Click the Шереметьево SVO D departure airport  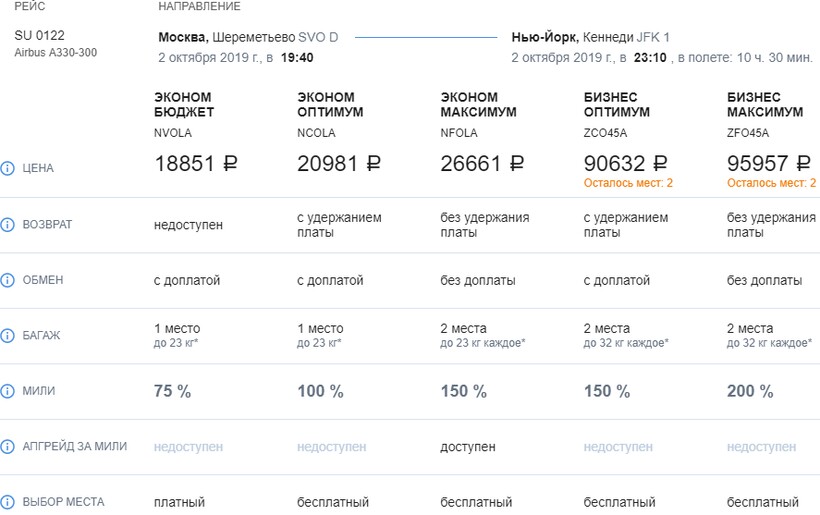(276, 37)
